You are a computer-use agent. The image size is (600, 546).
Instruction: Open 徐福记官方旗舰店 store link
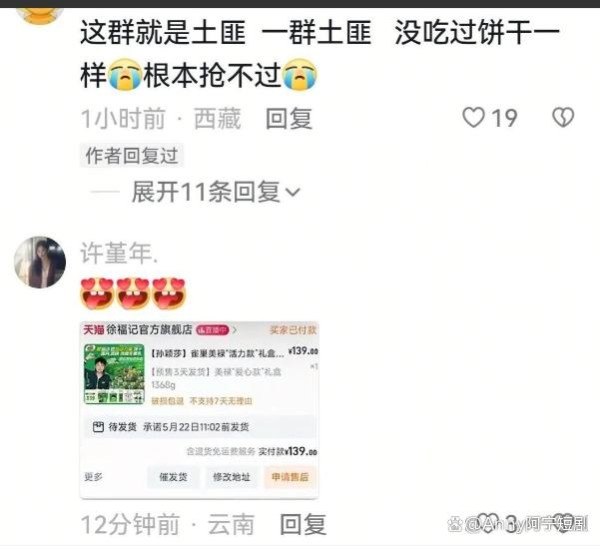(x=149, y=329)
